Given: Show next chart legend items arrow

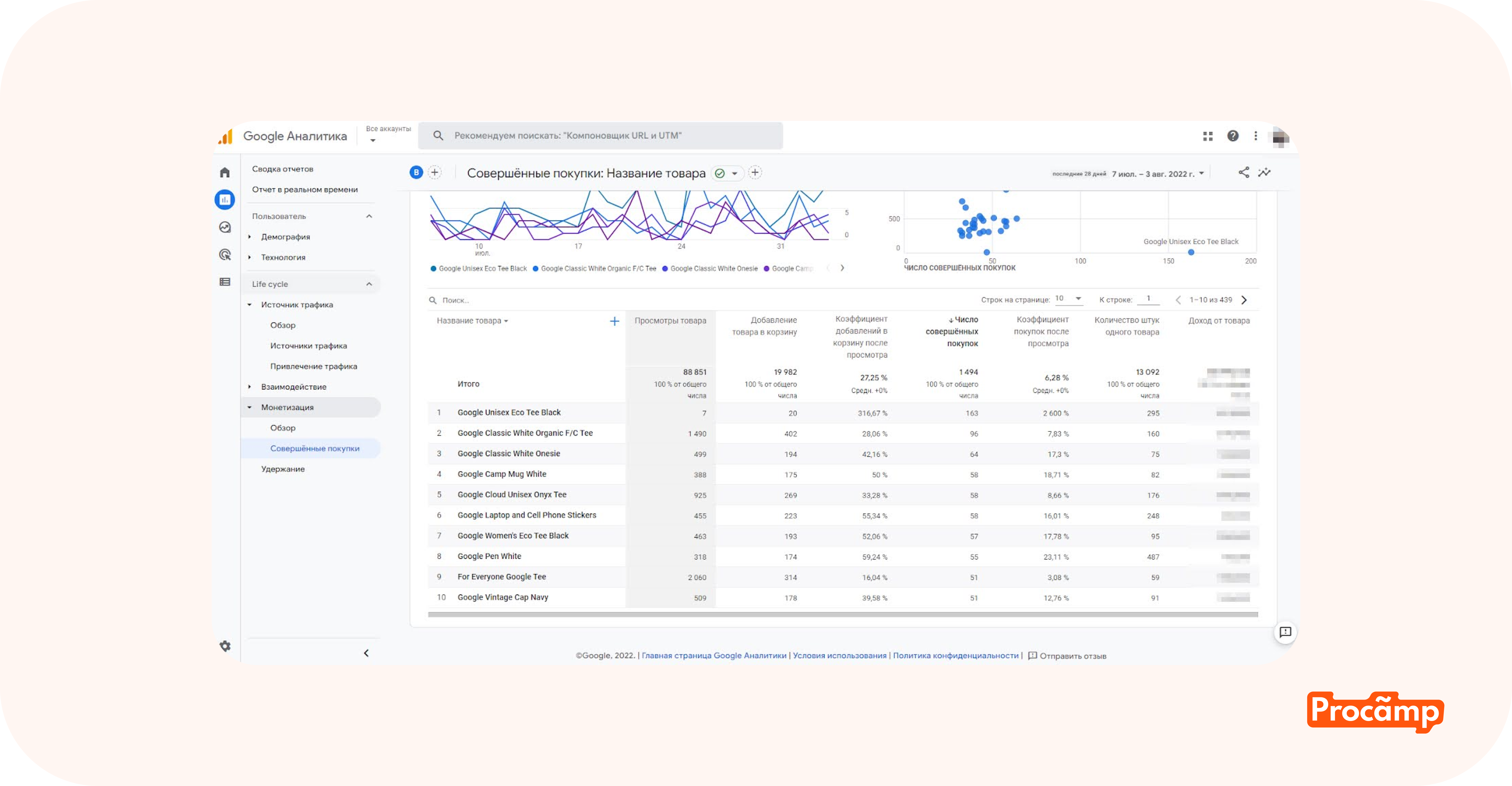Looking at the screenshot, I should pos(842,268).
